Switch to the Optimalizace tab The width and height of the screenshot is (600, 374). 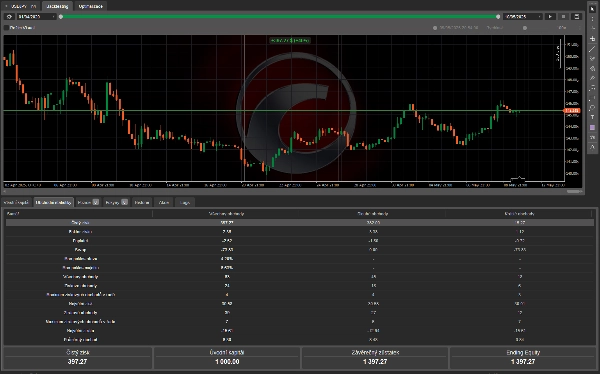tap(91, 6)
